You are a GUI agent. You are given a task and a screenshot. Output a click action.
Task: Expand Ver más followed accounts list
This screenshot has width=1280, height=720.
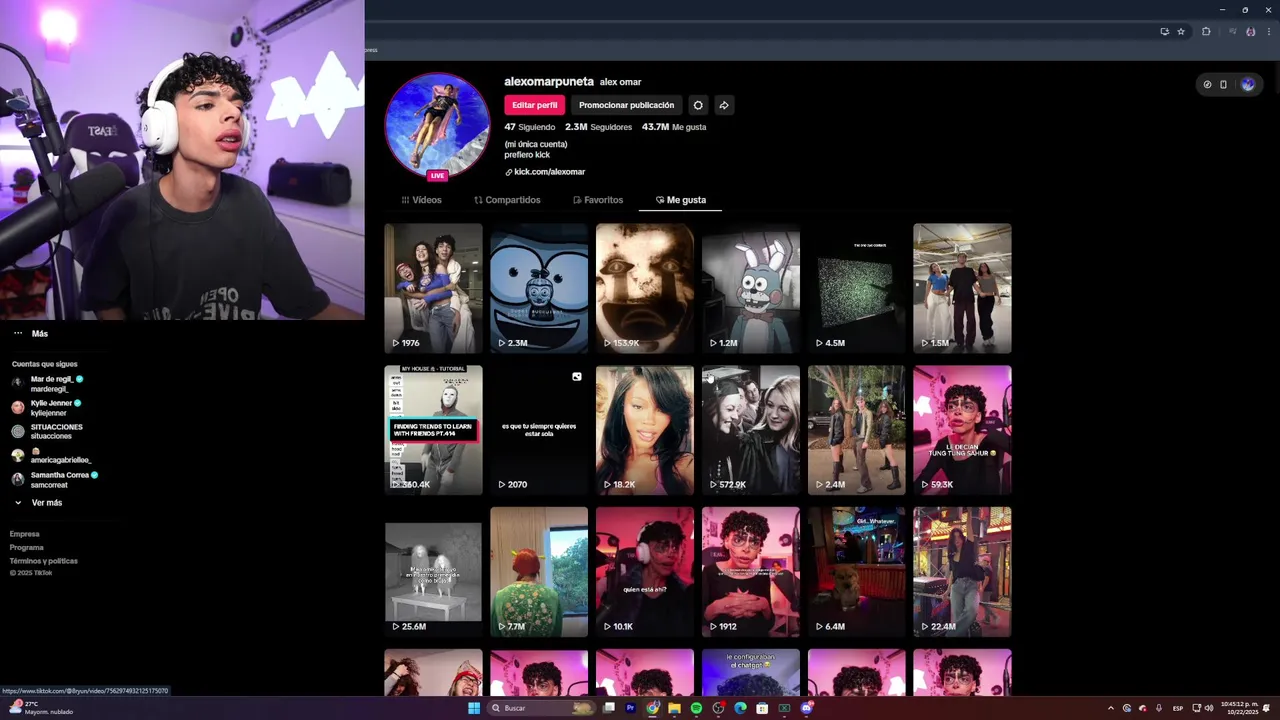coord(38,503)
